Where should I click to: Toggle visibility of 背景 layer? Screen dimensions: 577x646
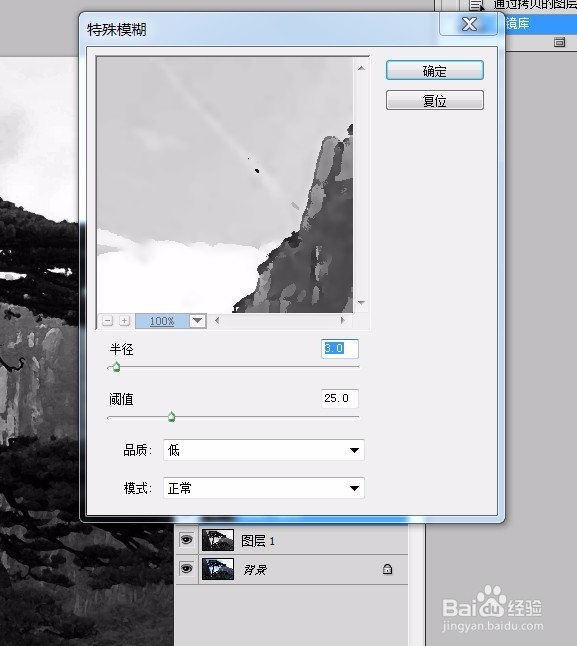(x=187, y=569)
